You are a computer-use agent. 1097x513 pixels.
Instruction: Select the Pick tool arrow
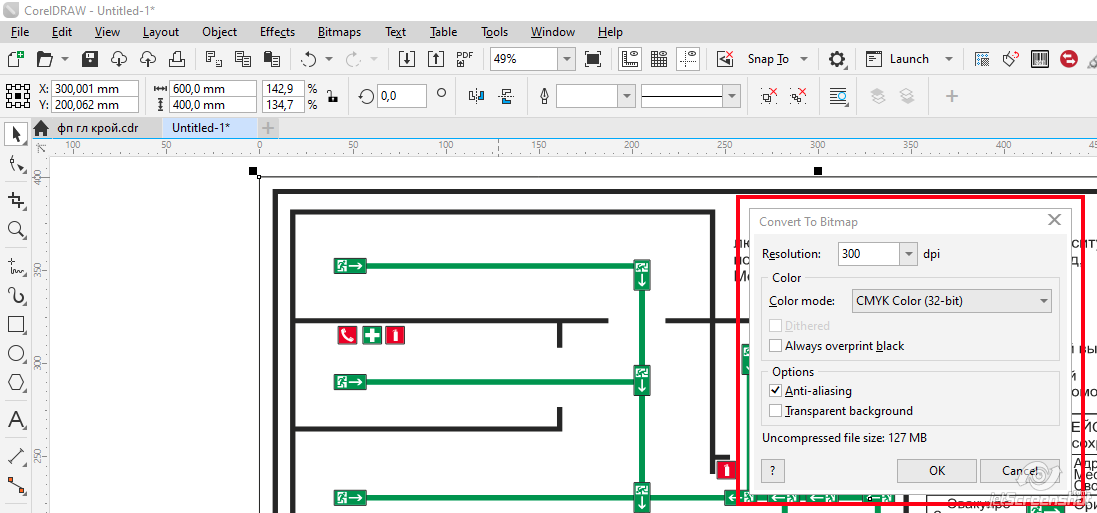click(16, 134)
